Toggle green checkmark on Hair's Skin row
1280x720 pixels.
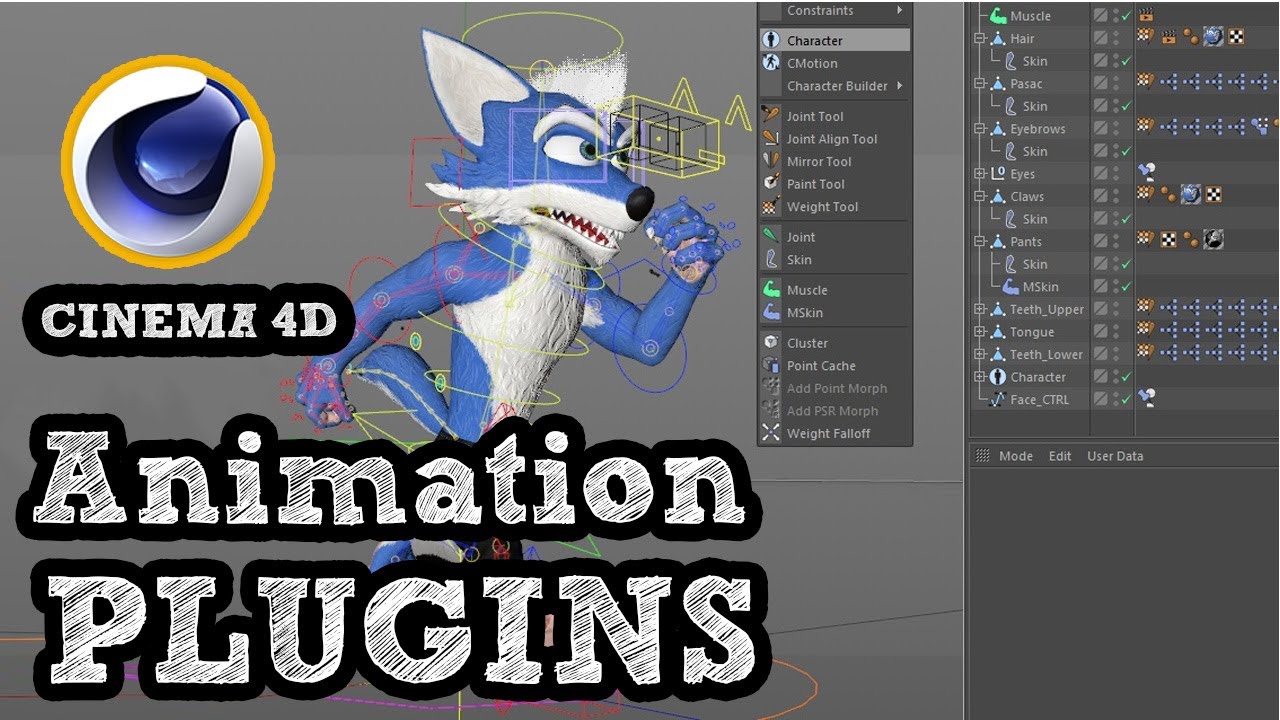(x=1126, y=61)
